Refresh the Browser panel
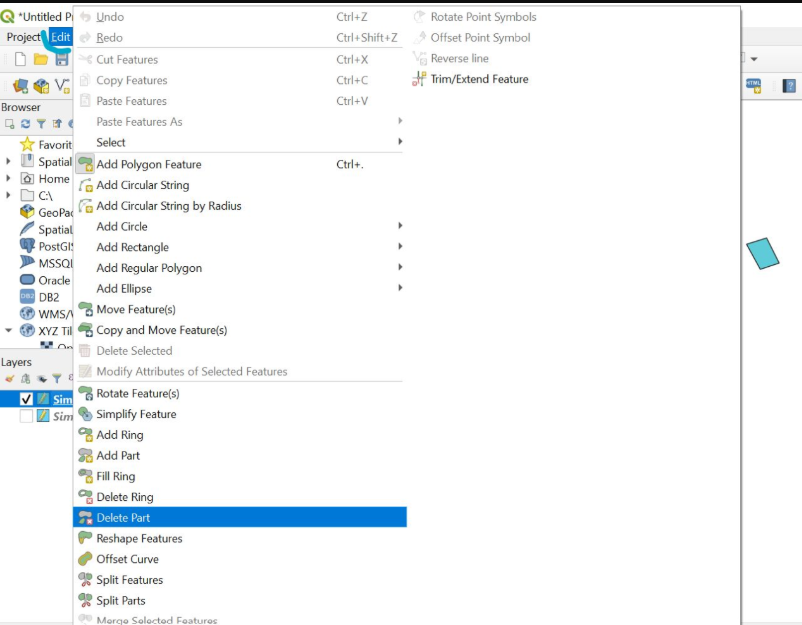The width and height of the screenshot is (802, 625). coord(25,121)
